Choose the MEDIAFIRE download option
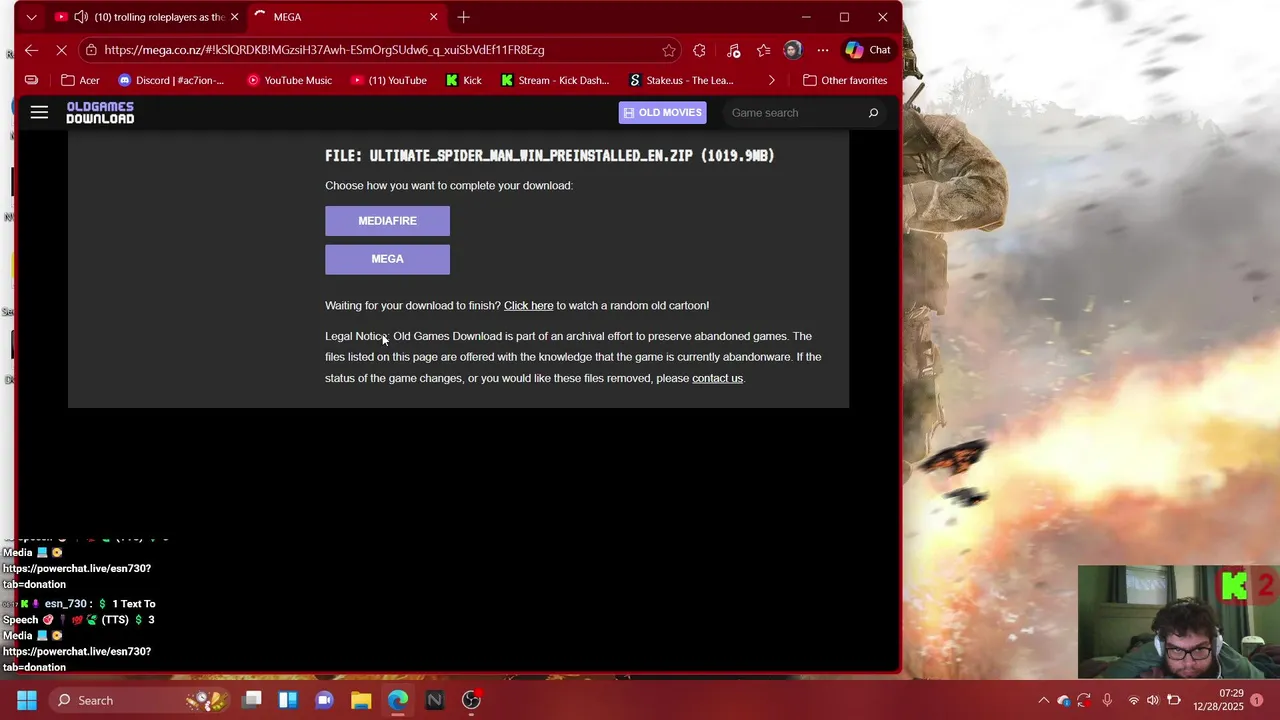 [387, 221]
